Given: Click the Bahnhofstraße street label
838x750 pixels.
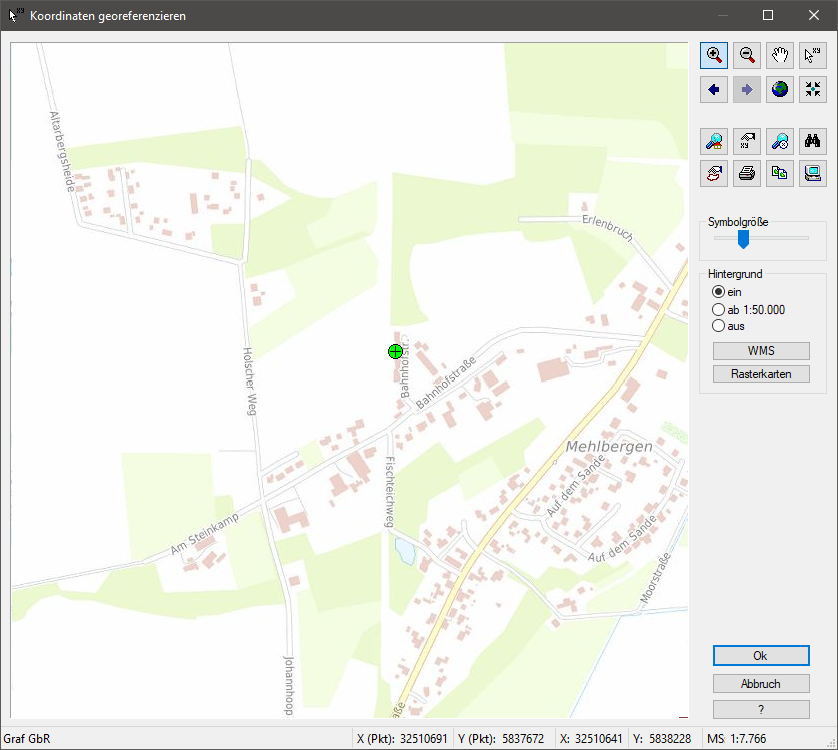Looking at the screenshot, I should (446, 383).
